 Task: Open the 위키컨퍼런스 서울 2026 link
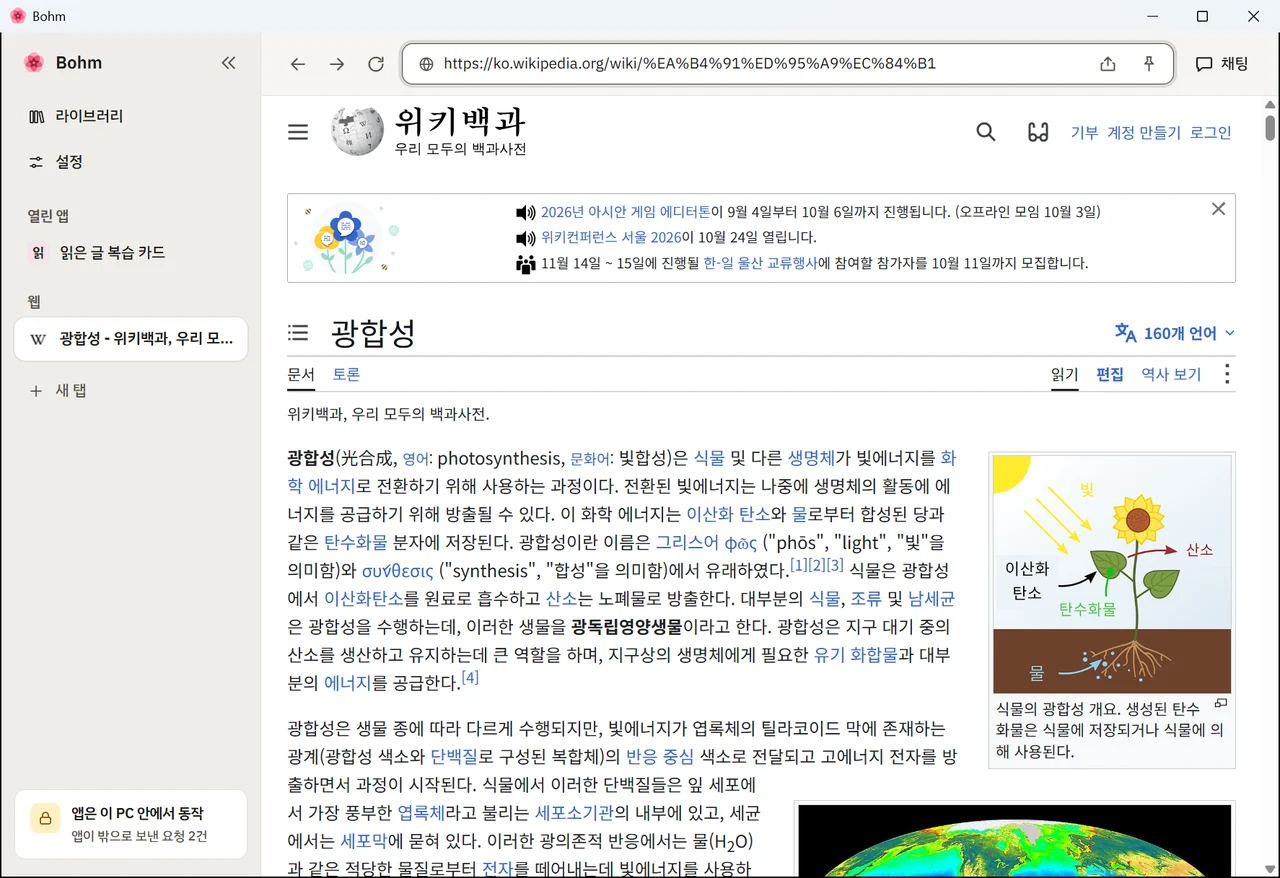click(611, 238)
